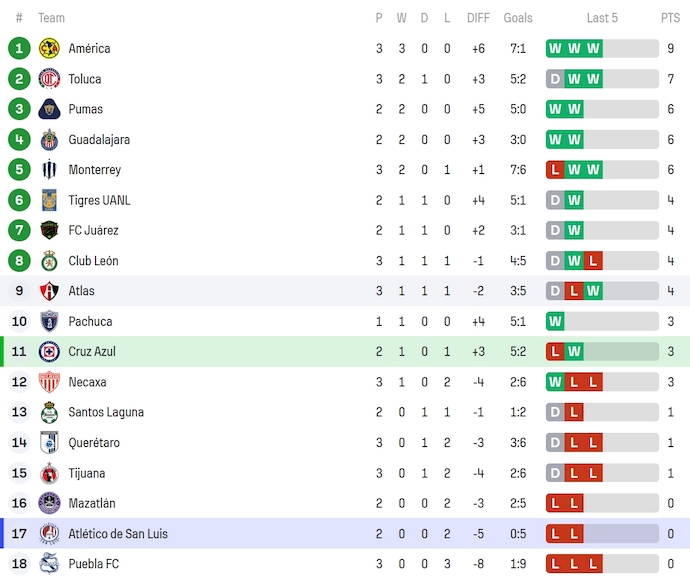
Task: Click the position 1 rank badge
Action: pyautogui.click(x=19, y=48)
